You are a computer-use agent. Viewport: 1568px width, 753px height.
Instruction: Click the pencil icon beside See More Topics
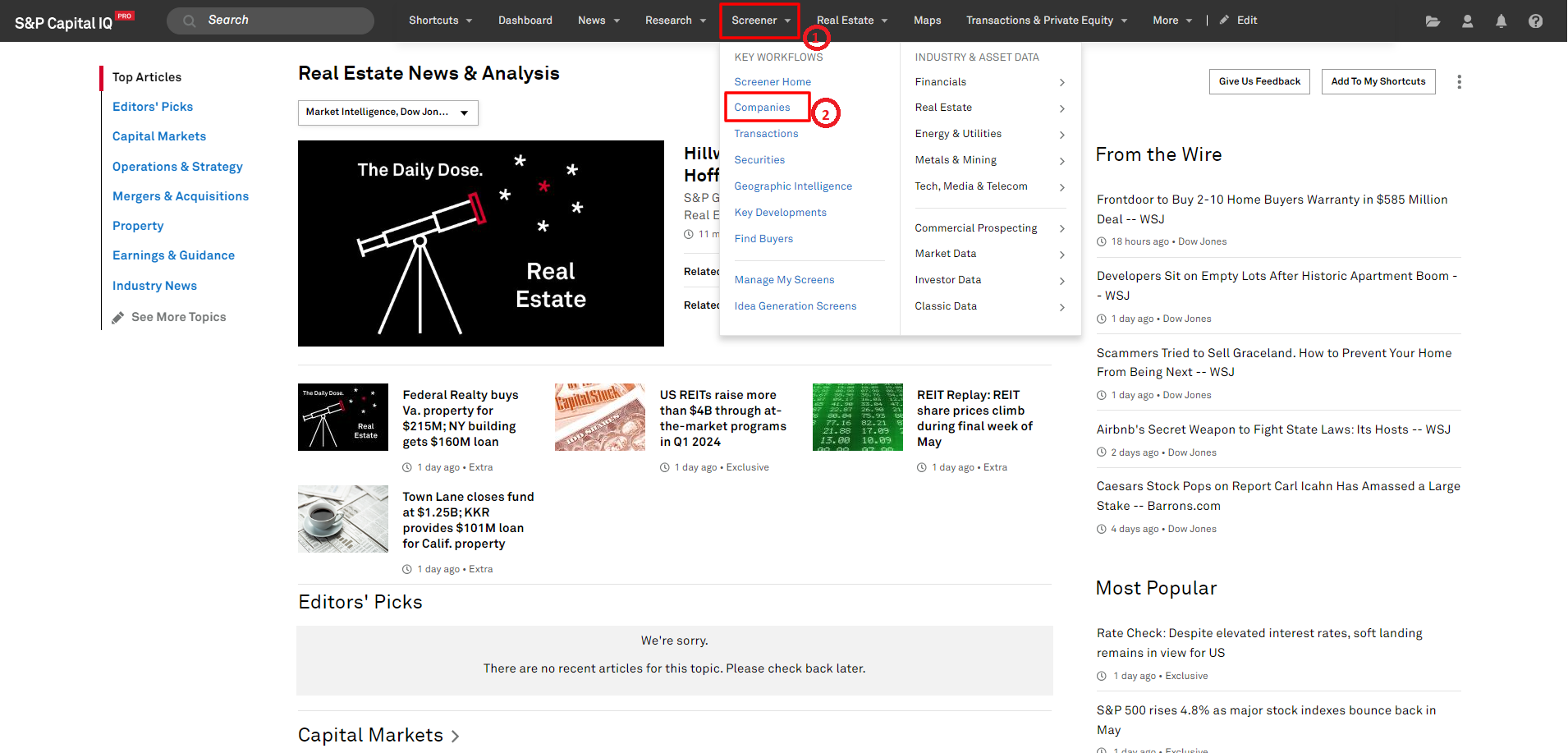click(x=118, y=317)
